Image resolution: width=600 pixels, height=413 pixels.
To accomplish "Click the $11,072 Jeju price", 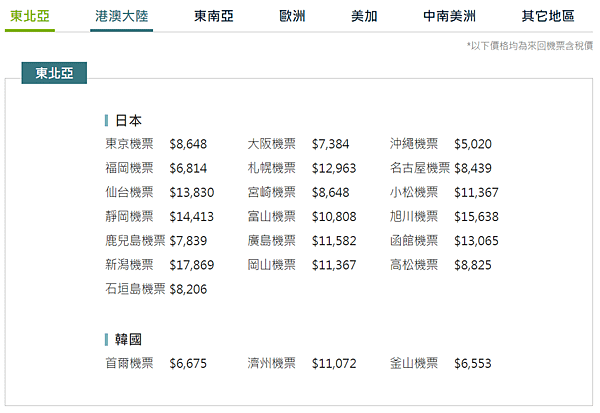I will (334, 364).
